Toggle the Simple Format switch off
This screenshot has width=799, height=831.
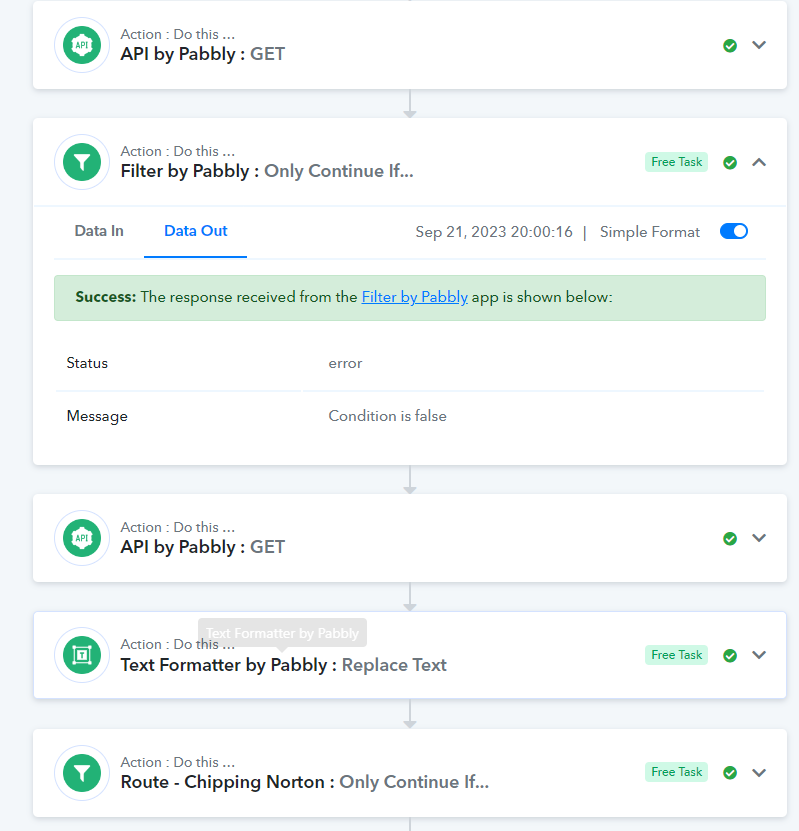point(734,232)
